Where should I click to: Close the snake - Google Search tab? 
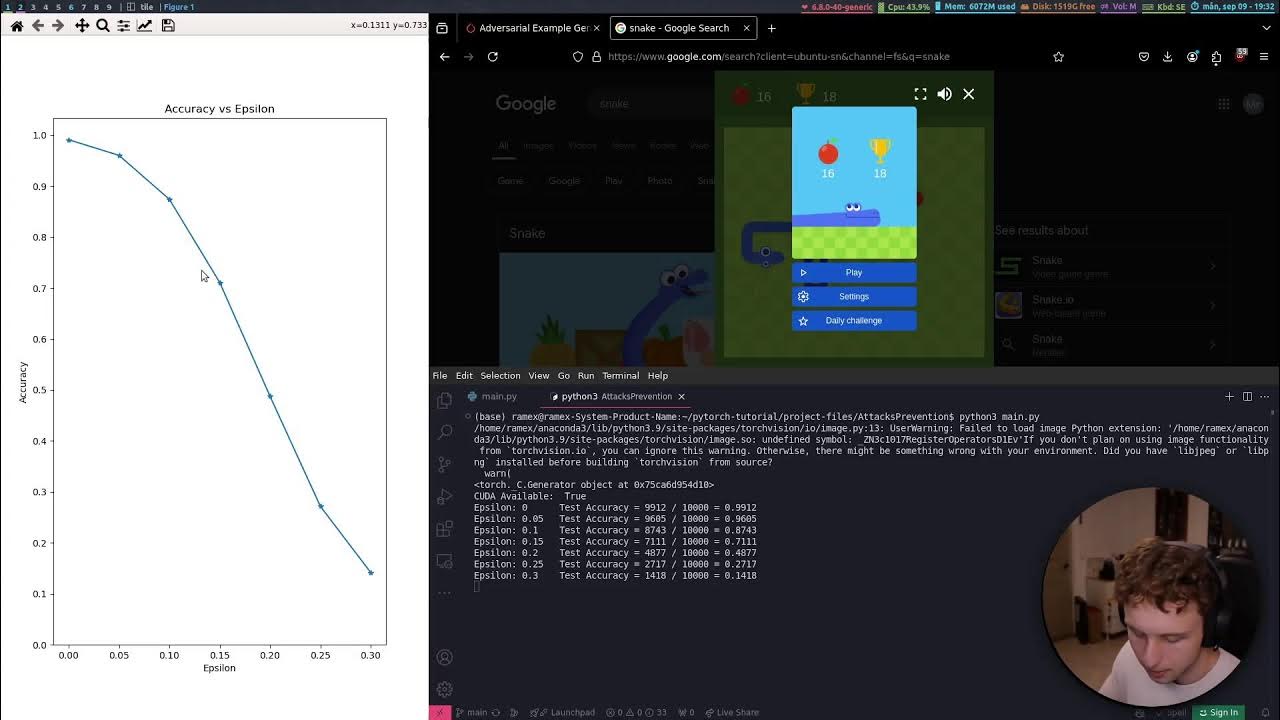746,28
